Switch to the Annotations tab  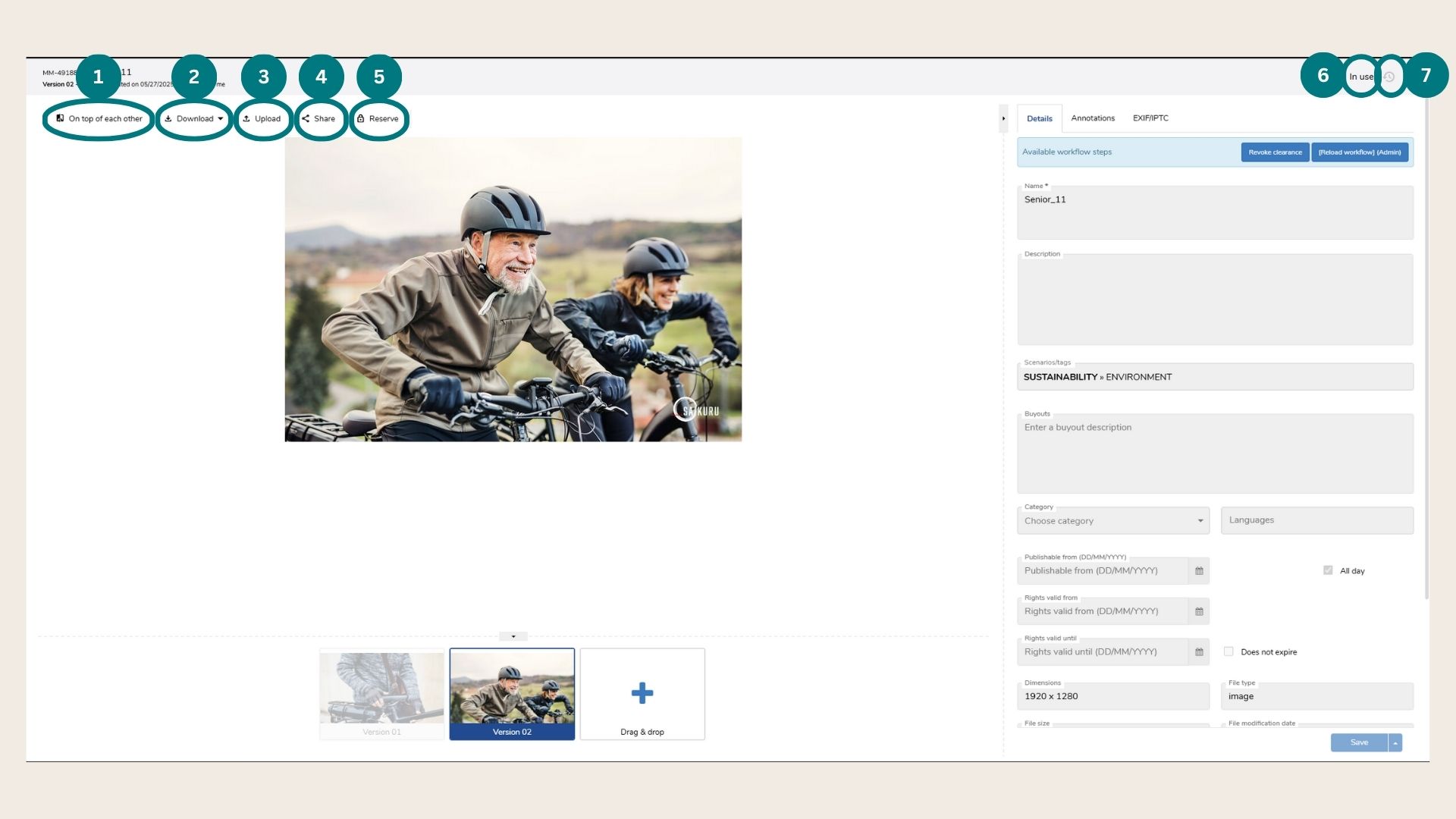click(x=1093, y=118)
